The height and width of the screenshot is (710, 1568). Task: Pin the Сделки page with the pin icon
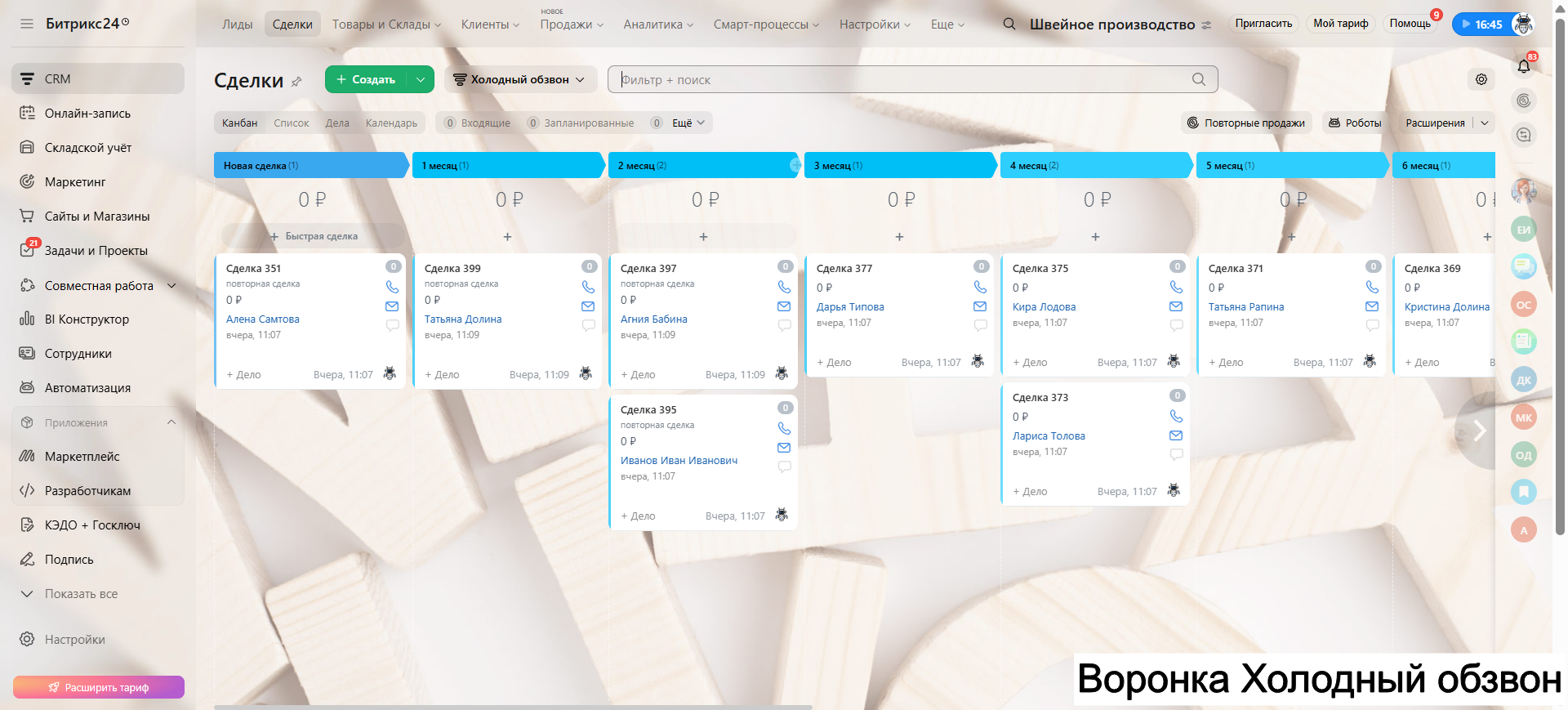(x=296, y=81)
